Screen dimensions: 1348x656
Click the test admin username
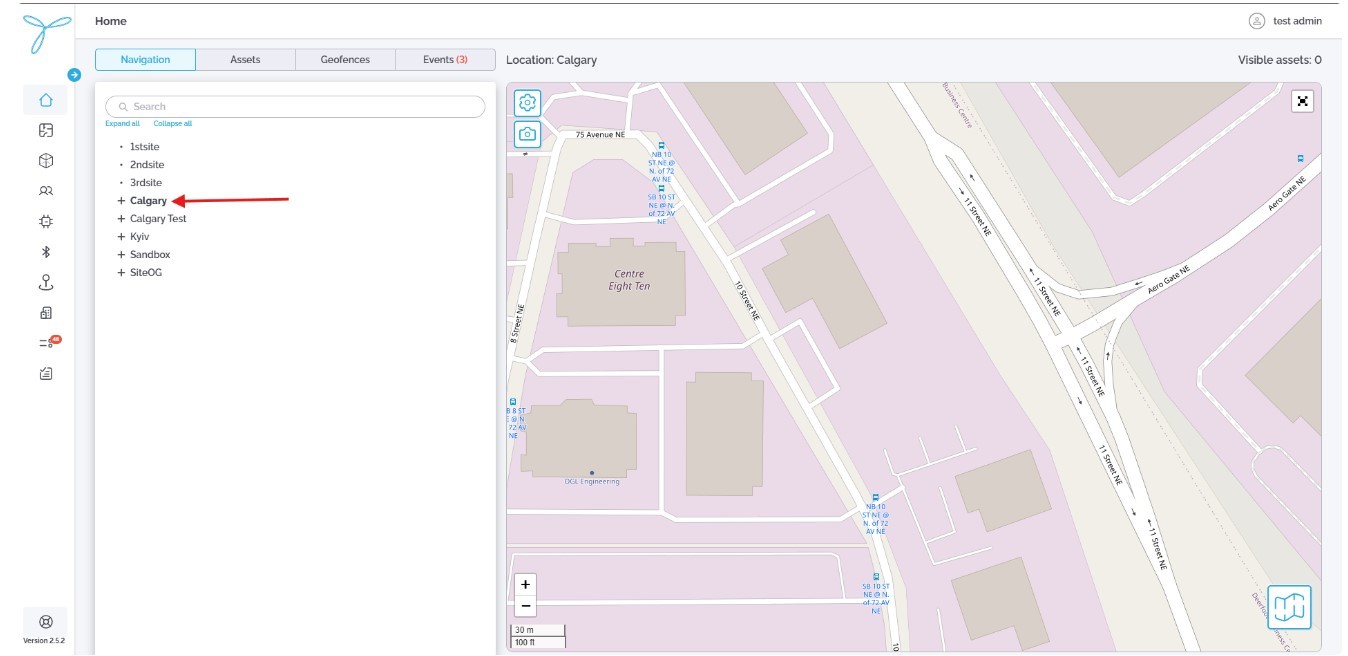pyautogui.click(x=1297, y=21)
